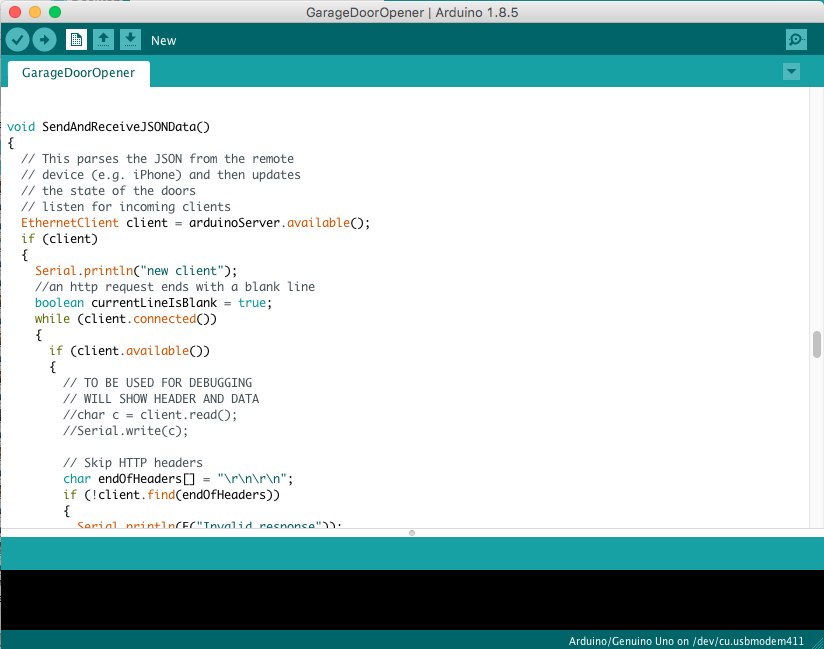Click the console divider handle dot
This screenshot has height=649, width=824.
click(412, 533)
